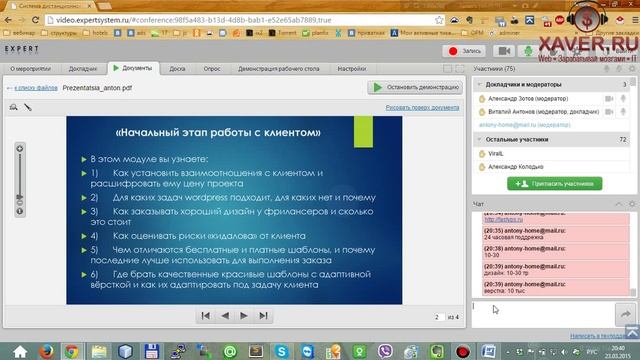Screen dimensions: 640x360
Task: Toggle camera for Александр Зотов
Action: point(609,98)
